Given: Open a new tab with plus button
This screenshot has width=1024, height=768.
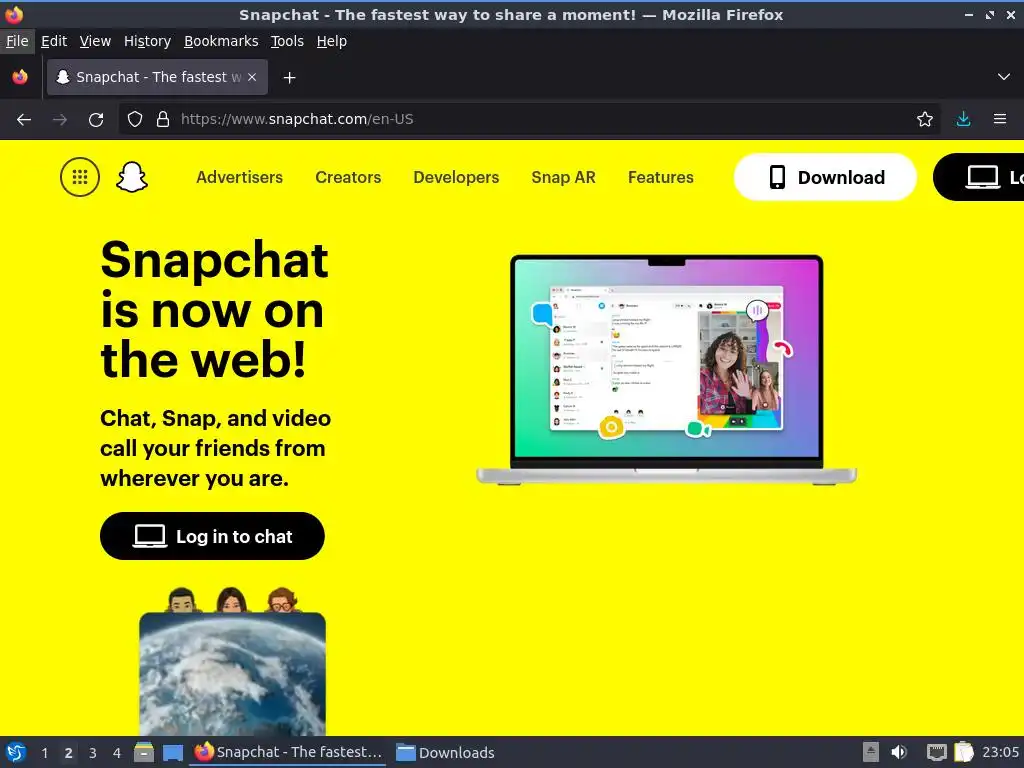Looking at the screenshot, I should (x=289, y=78).
